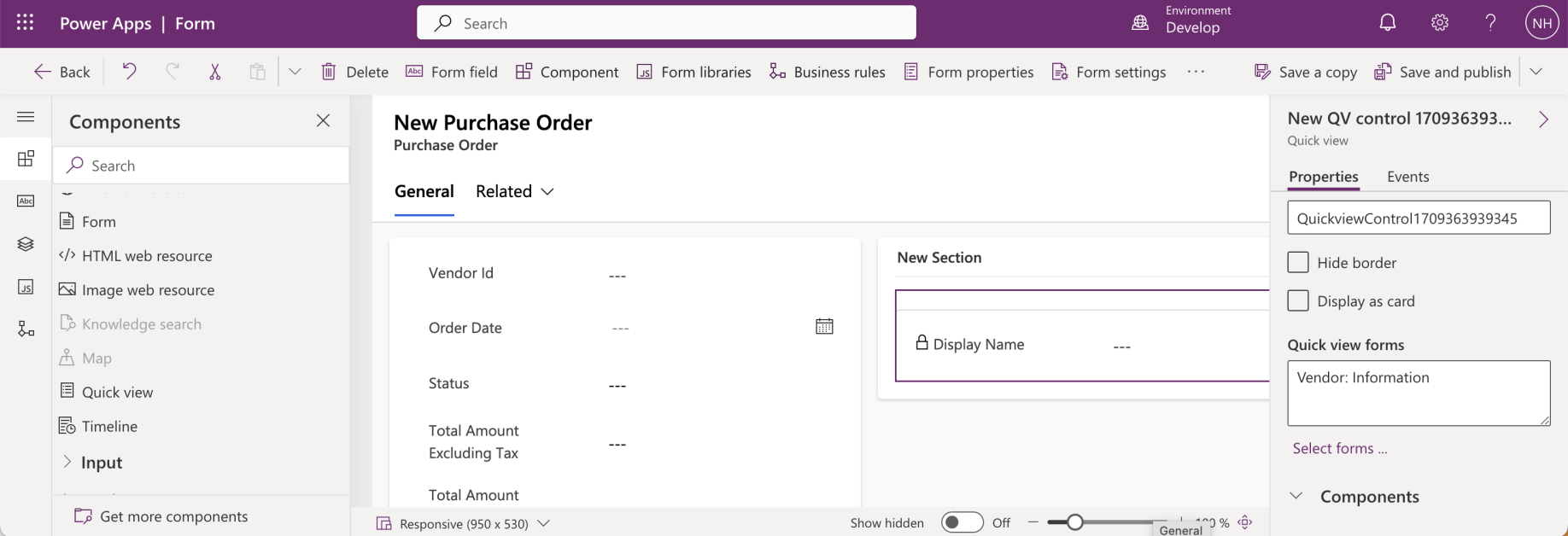
Task: Click the Select forms link
Action: tap(1339, 448)
